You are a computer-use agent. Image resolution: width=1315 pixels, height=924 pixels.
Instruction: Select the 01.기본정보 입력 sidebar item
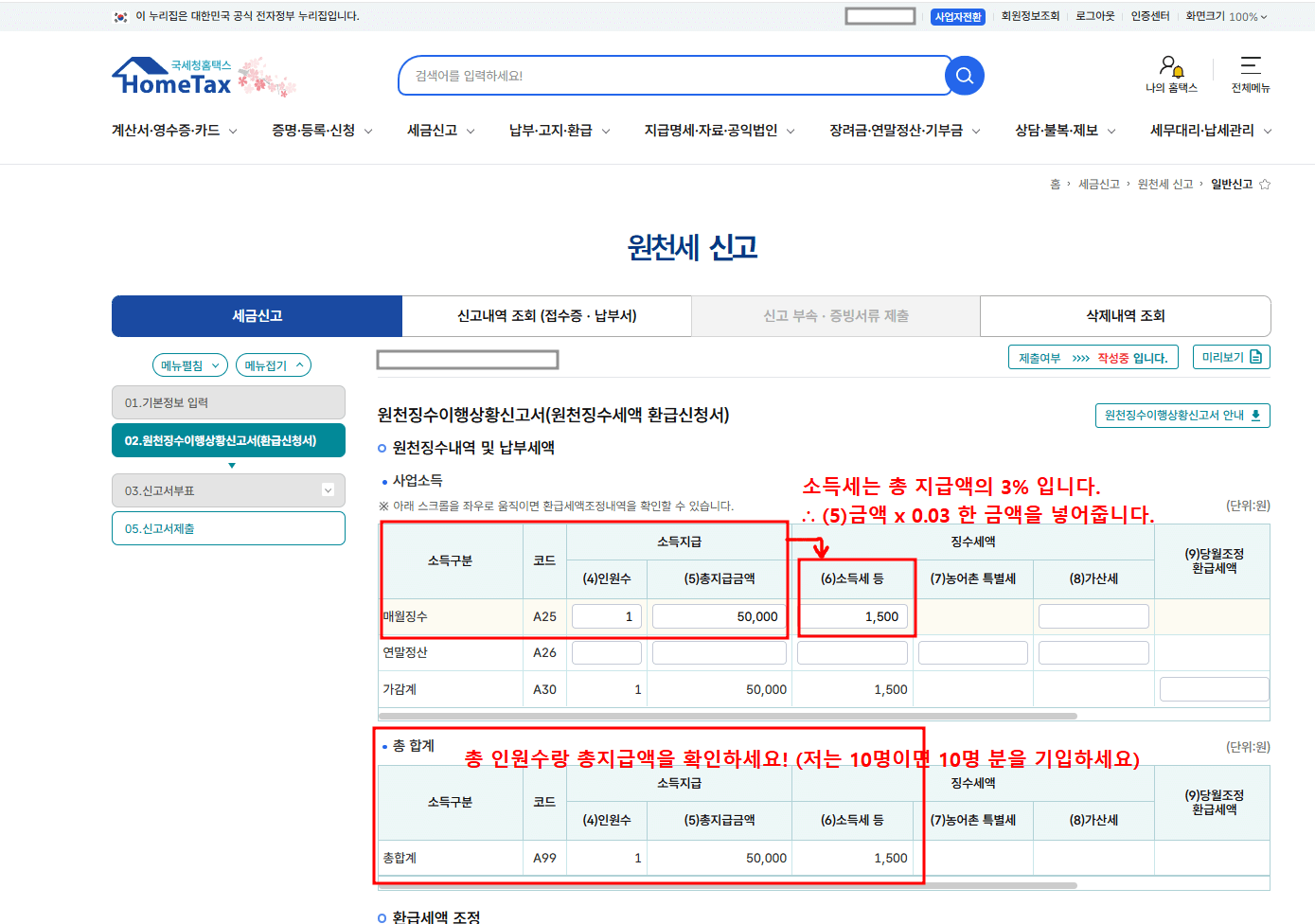pyautogui.click(x=227, y=402)
